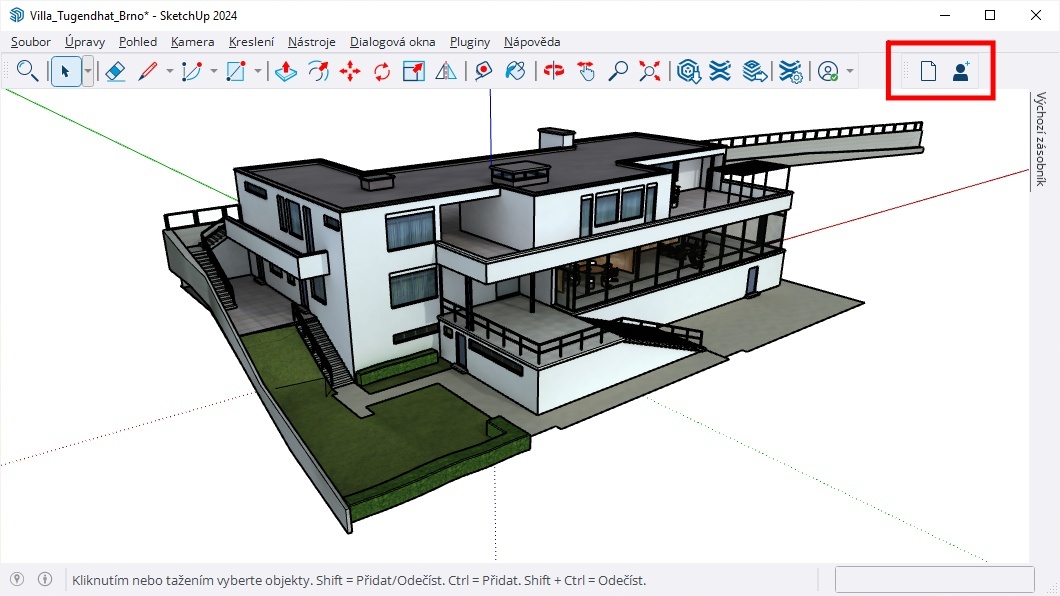Expand the Rectangle tool dropdown arrow
The height and width of the screenshot is (596, 1060).
point(258,71)
